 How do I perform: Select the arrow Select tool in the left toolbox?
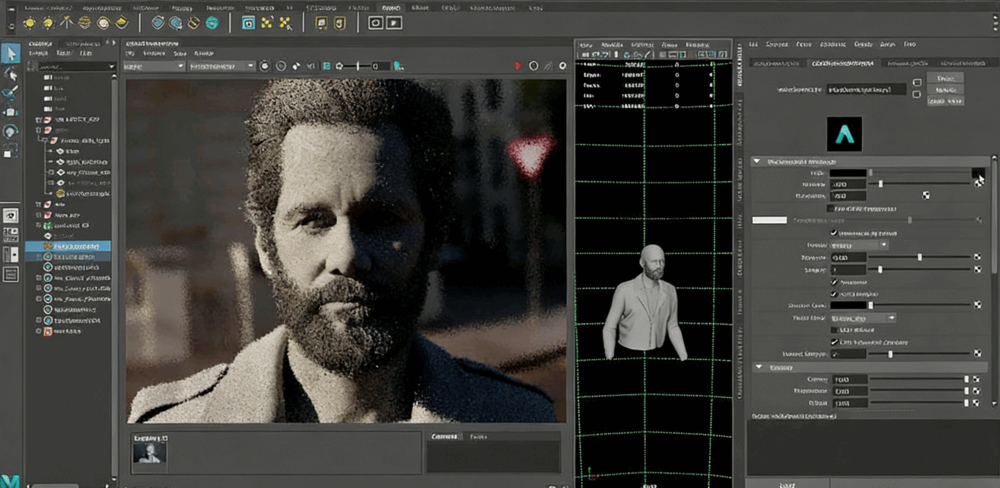point(11,53)
